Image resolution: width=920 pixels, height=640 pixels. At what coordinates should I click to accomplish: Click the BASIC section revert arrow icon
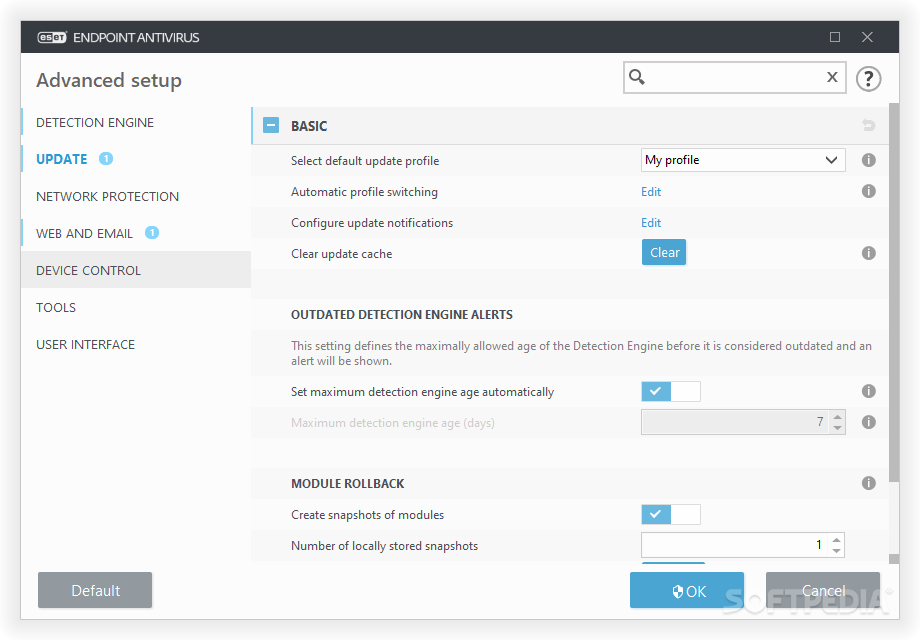click(x=868, y=125)
